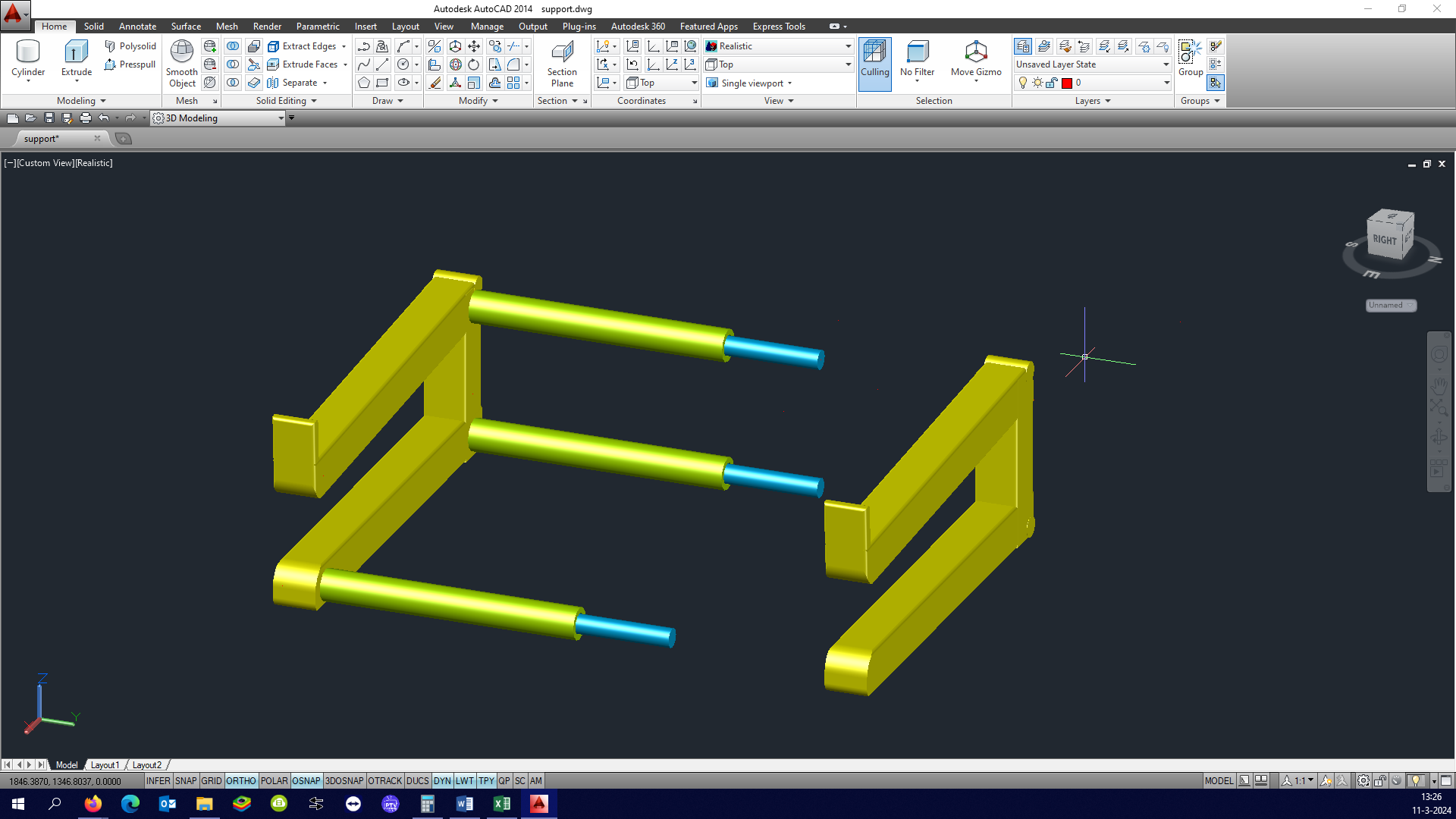Click the AutoCAD application menu logo
Image resolution: width=1456 pixels, height=819 pixels.
(x=14, y=14)
